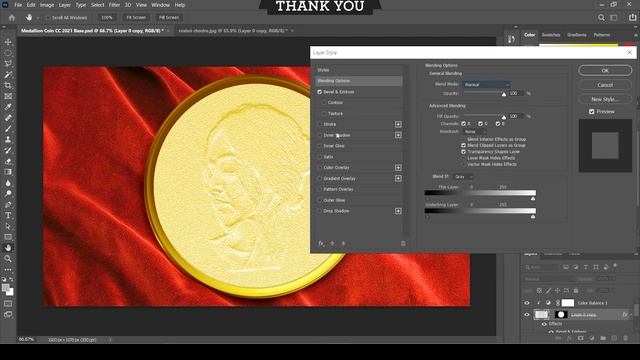The width and height of the screenshot is (640, 360).
Task: Select the Crop tool
Action: click(8, 85)
